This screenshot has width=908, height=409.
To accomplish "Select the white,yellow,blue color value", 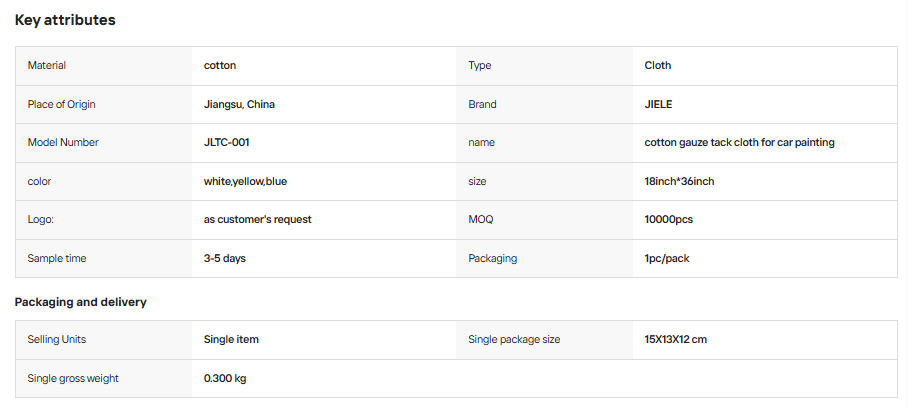I will (245, 181).
